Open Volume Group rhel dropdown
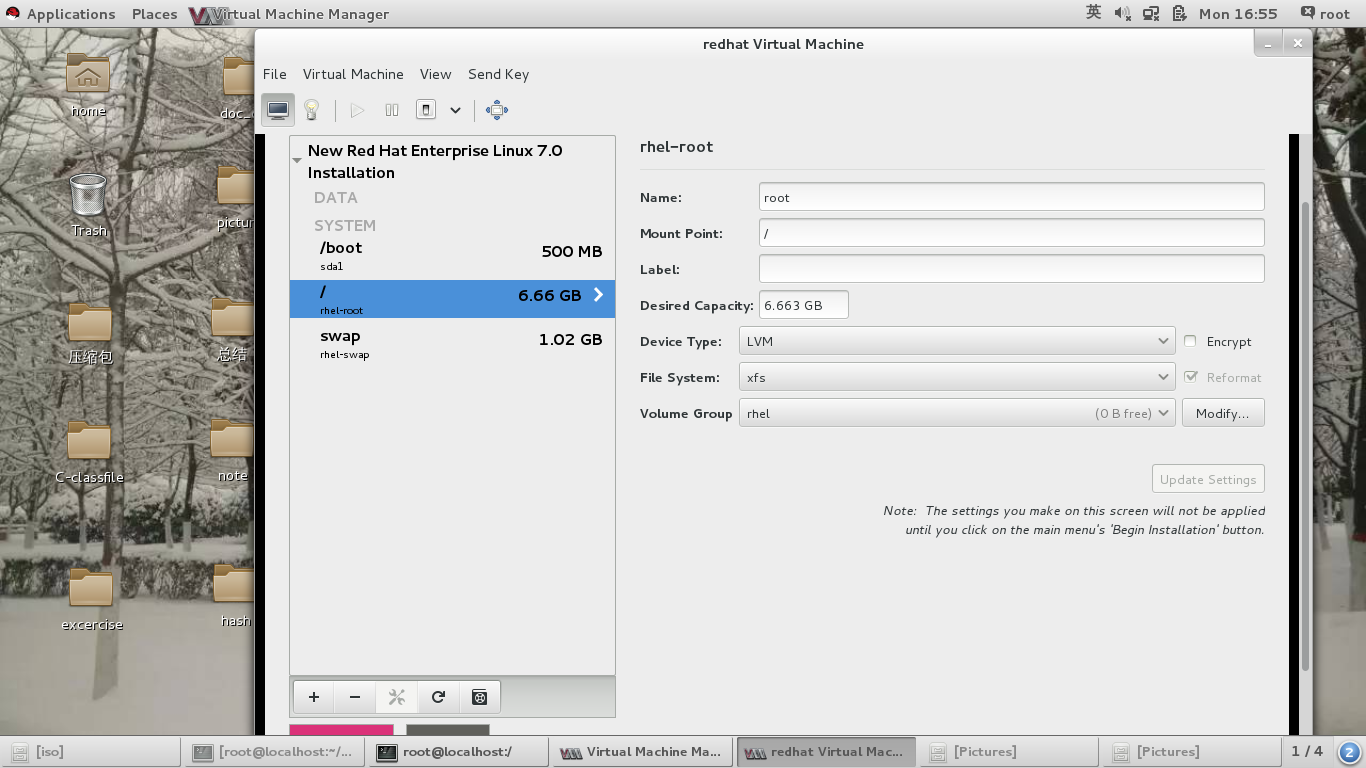Image resolution: width=1366 pixels, height=768 pixels. tap(956, 413)
